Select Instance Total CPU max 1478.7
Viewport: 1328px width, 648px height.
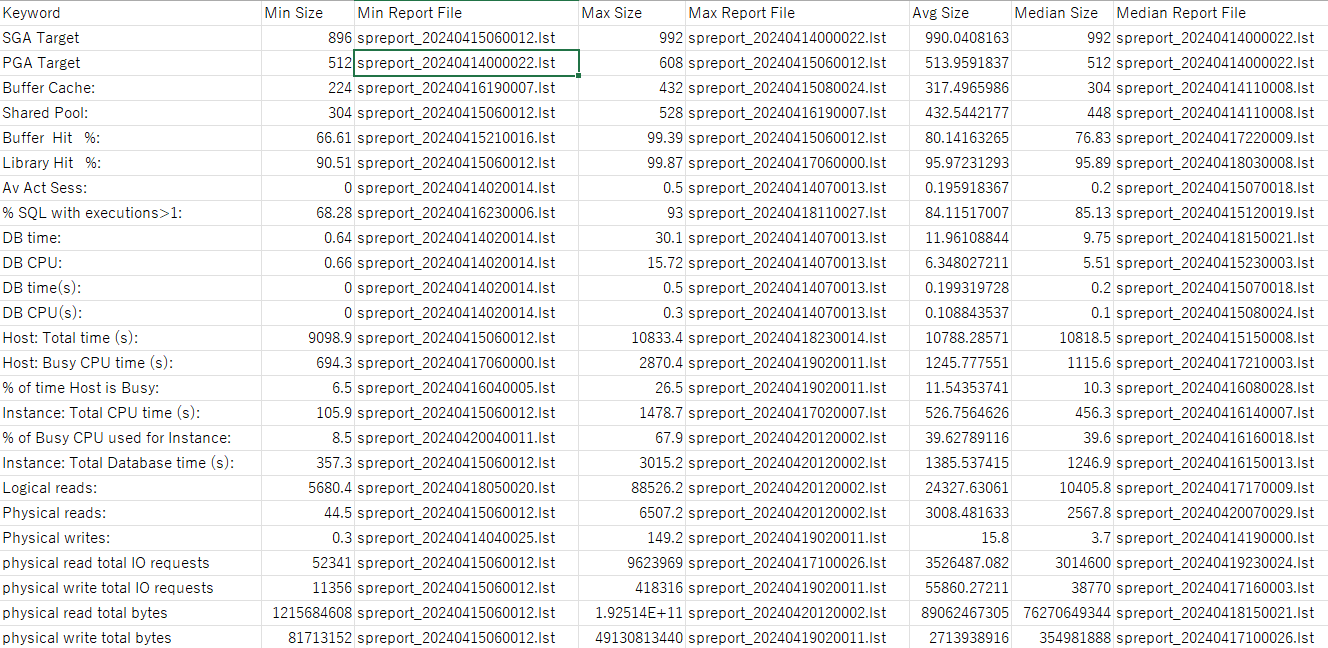tap(633, 413)
